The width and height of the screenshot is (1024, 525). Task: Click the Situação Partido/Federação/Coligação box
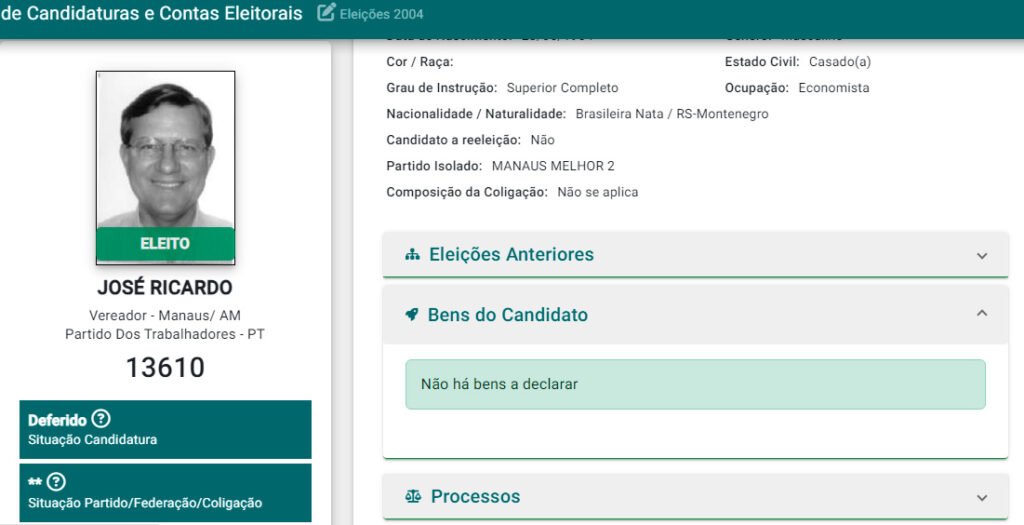coord(165,493)
